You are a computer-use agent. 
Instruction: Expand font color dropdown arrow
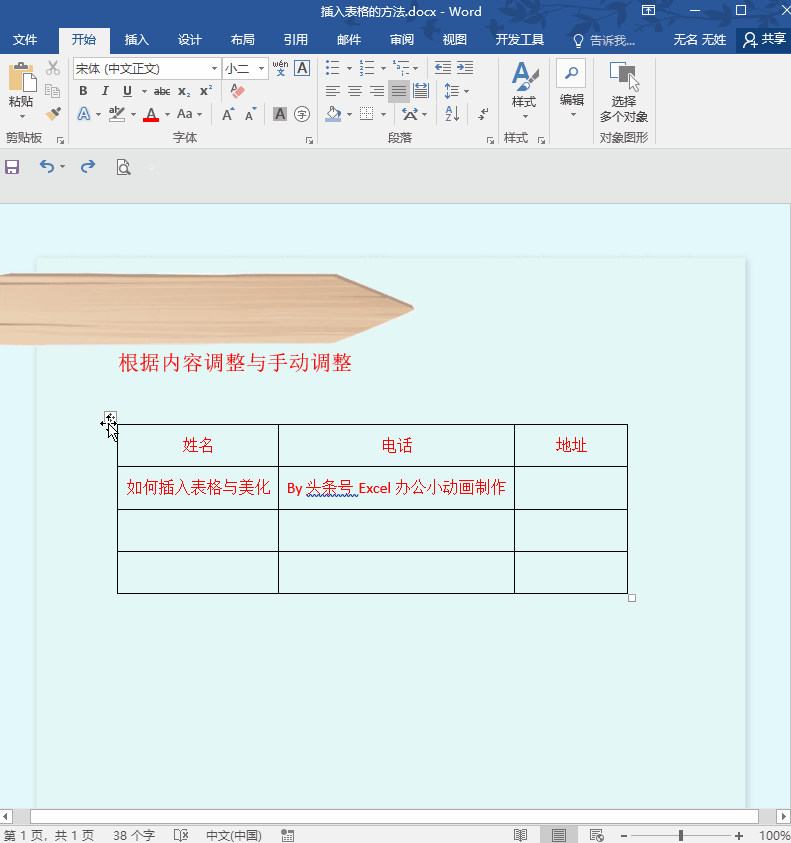(167, 115)
